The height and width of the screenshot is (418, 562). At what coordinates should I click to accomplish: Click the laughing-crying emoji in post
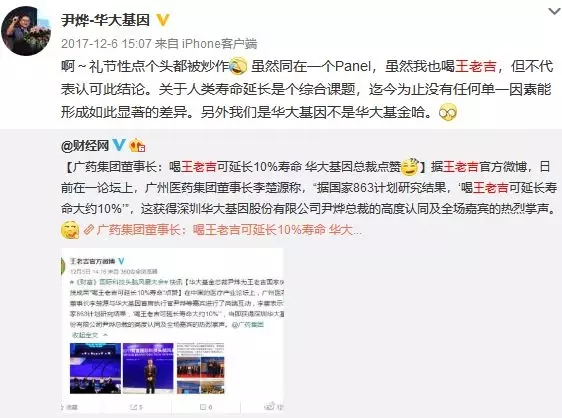tap(238, 66)
